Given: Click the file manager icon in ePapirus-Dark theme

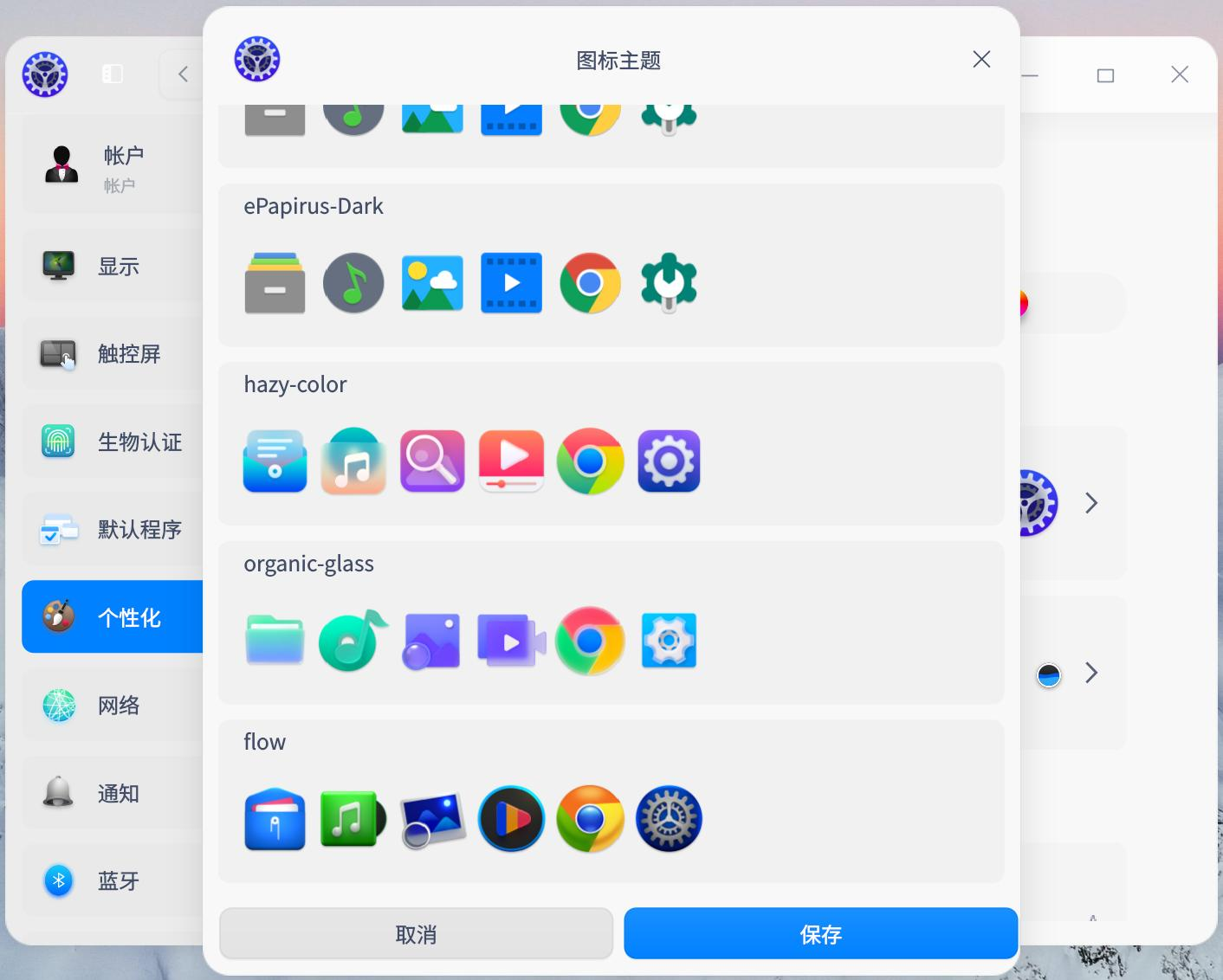Looking at the screenshot, I should point(275,283).
